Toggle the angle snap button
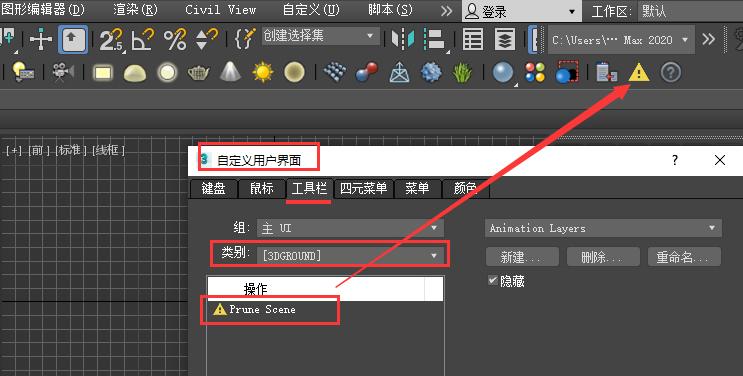The height and width of the screenshot is (376, 743). pos(143,40)
